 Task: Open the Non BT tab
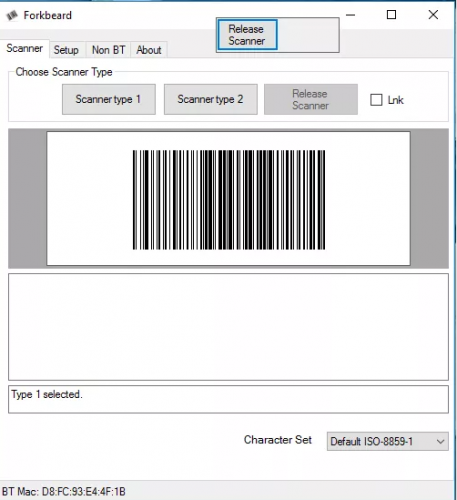108,50
